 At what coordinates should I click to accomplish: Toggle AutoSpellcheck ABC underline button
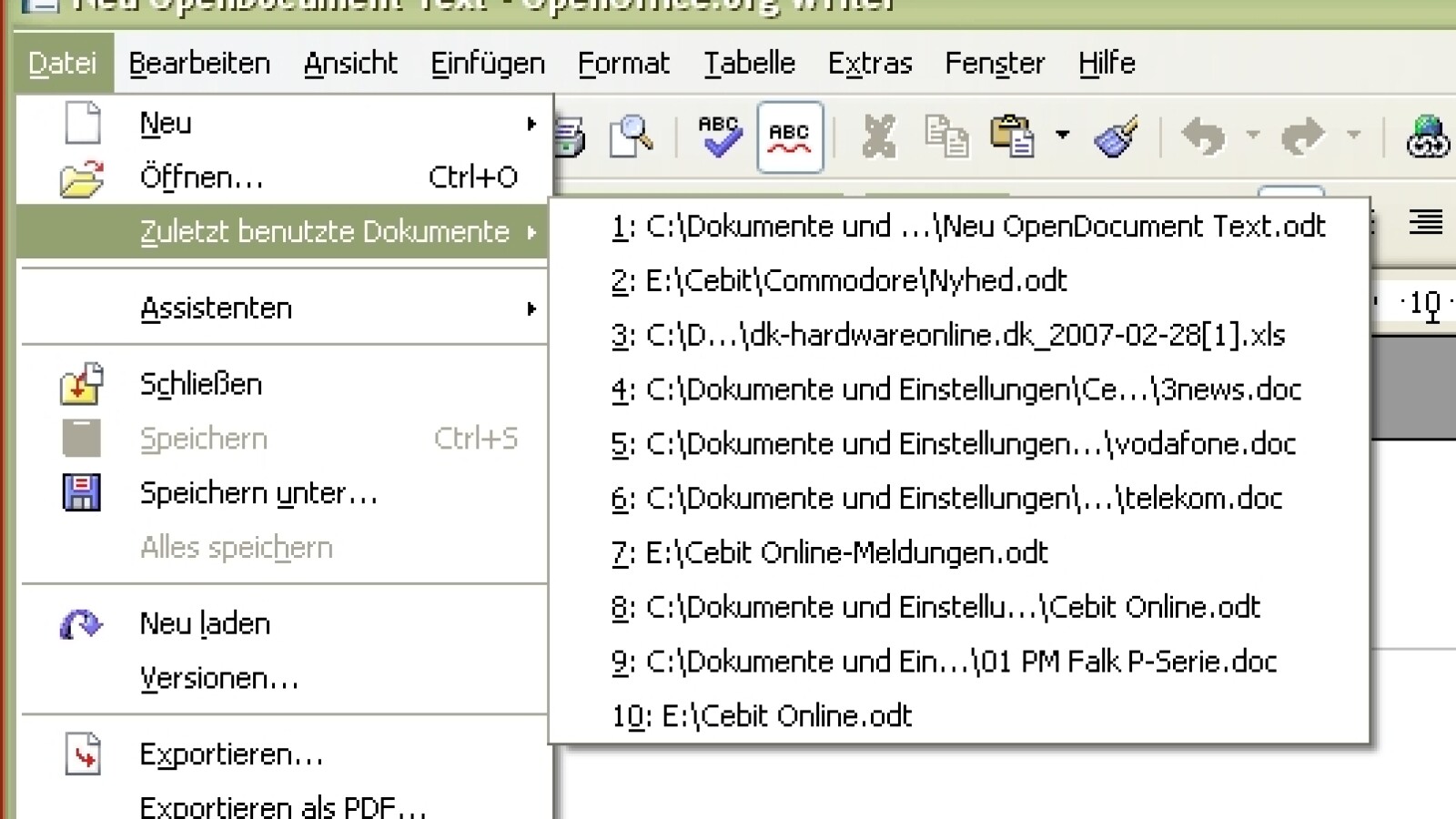[789, 137]
